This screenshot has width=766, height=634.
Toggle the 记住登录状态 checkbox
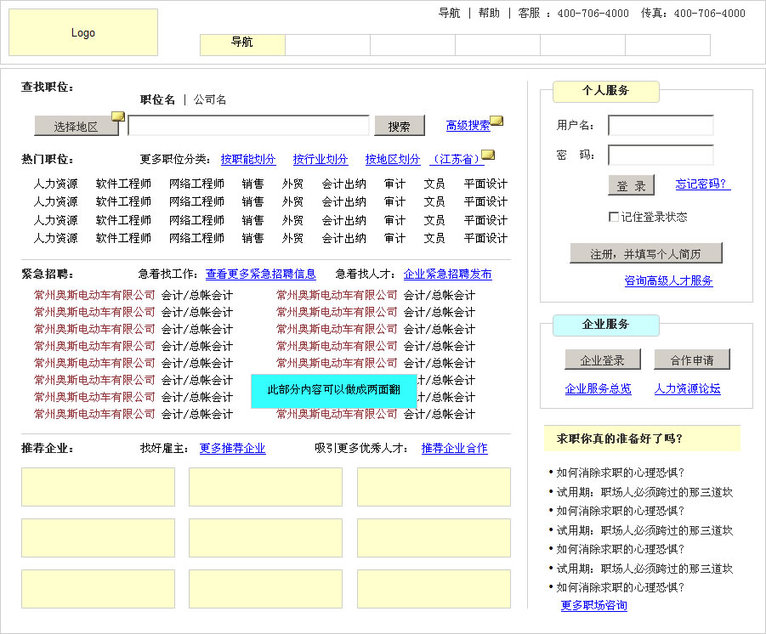pyautogui.click(x=613, y=217)
